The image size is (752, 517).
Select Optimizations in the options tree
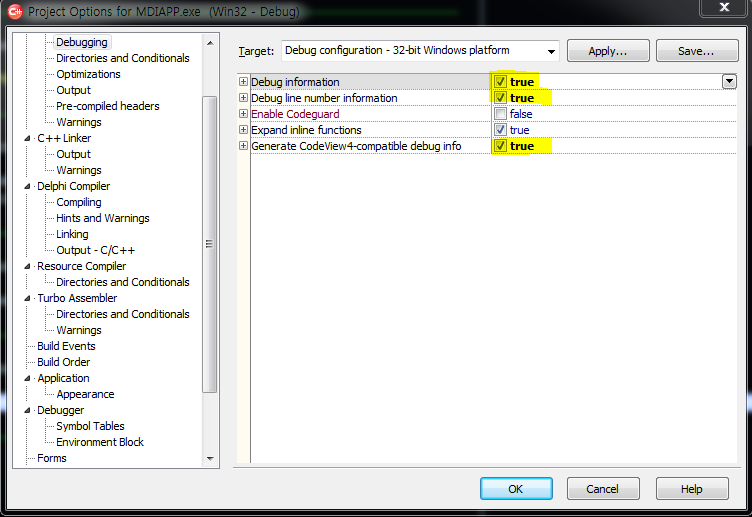88,74
